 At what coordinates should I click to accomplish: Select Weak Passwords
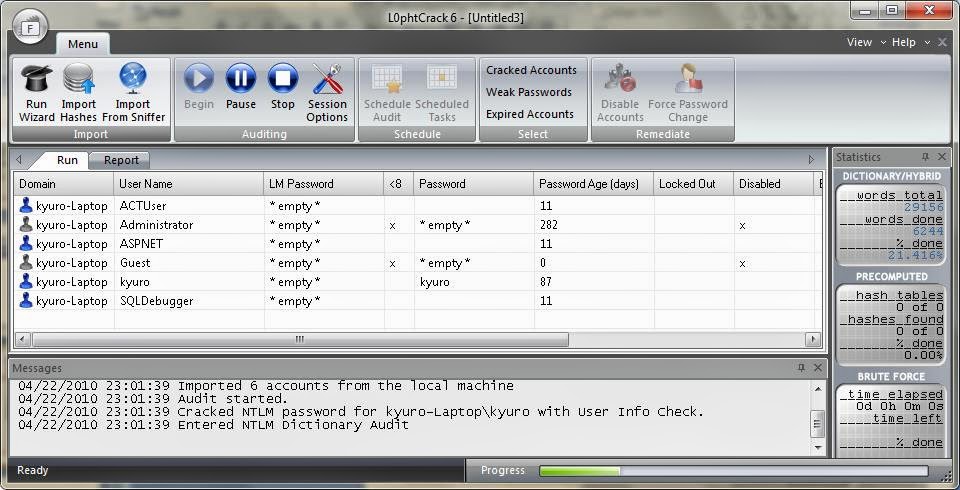pyautogui.click(x=529, y=92)
